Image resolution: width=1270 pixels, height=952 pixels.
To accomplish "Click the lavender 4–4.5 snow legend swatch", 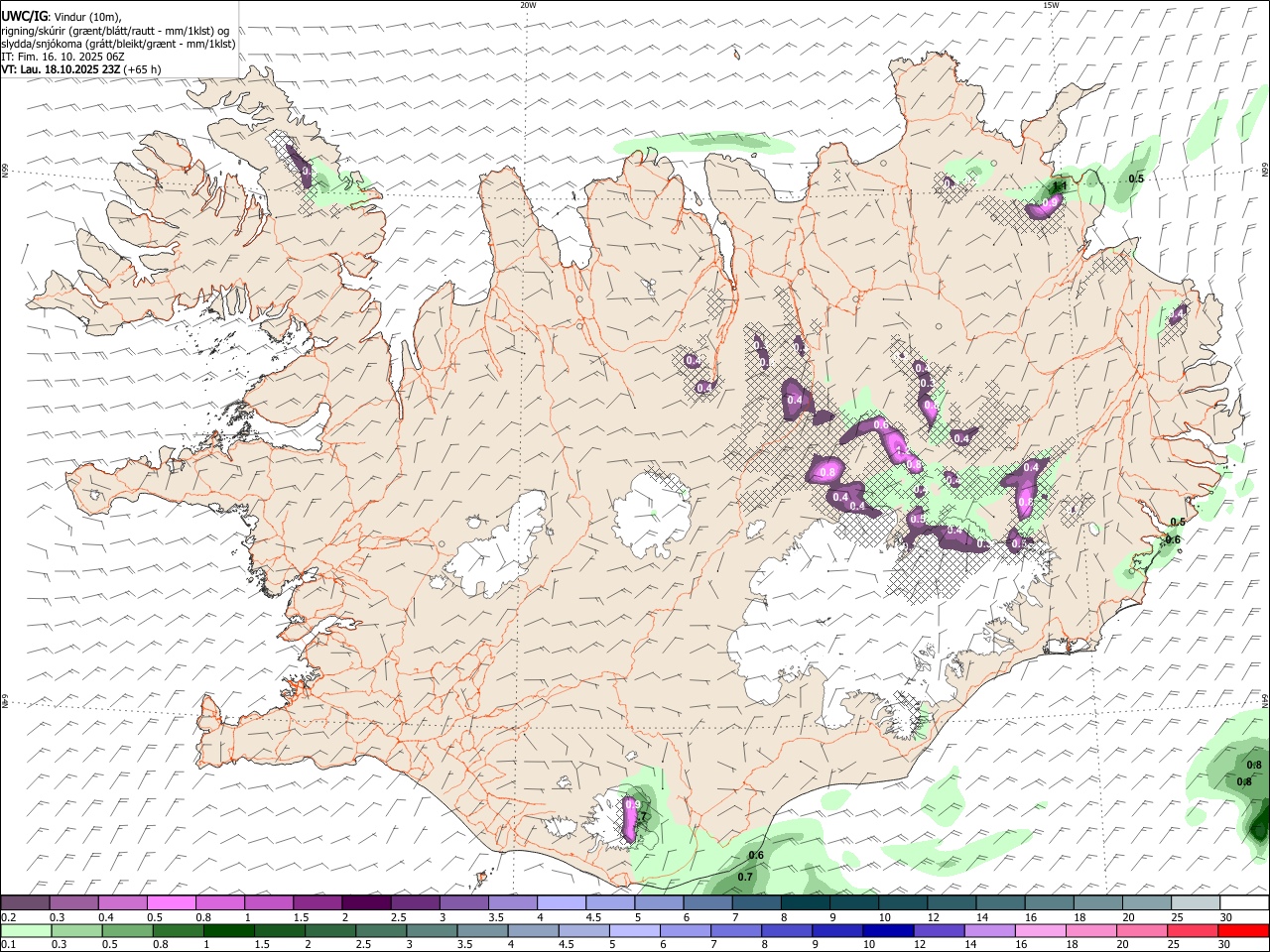I will (x=562, y=902).
